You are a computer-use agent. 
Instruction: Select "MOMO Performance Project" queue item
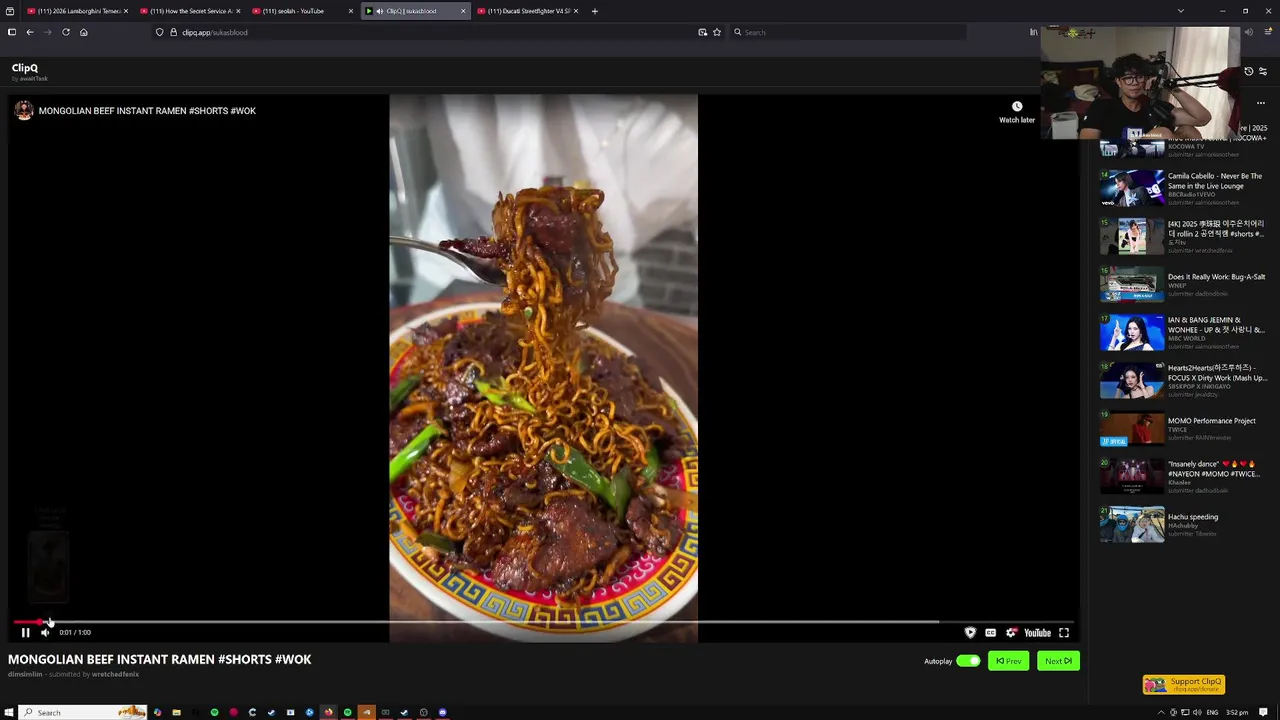[x=1211, y=421]
